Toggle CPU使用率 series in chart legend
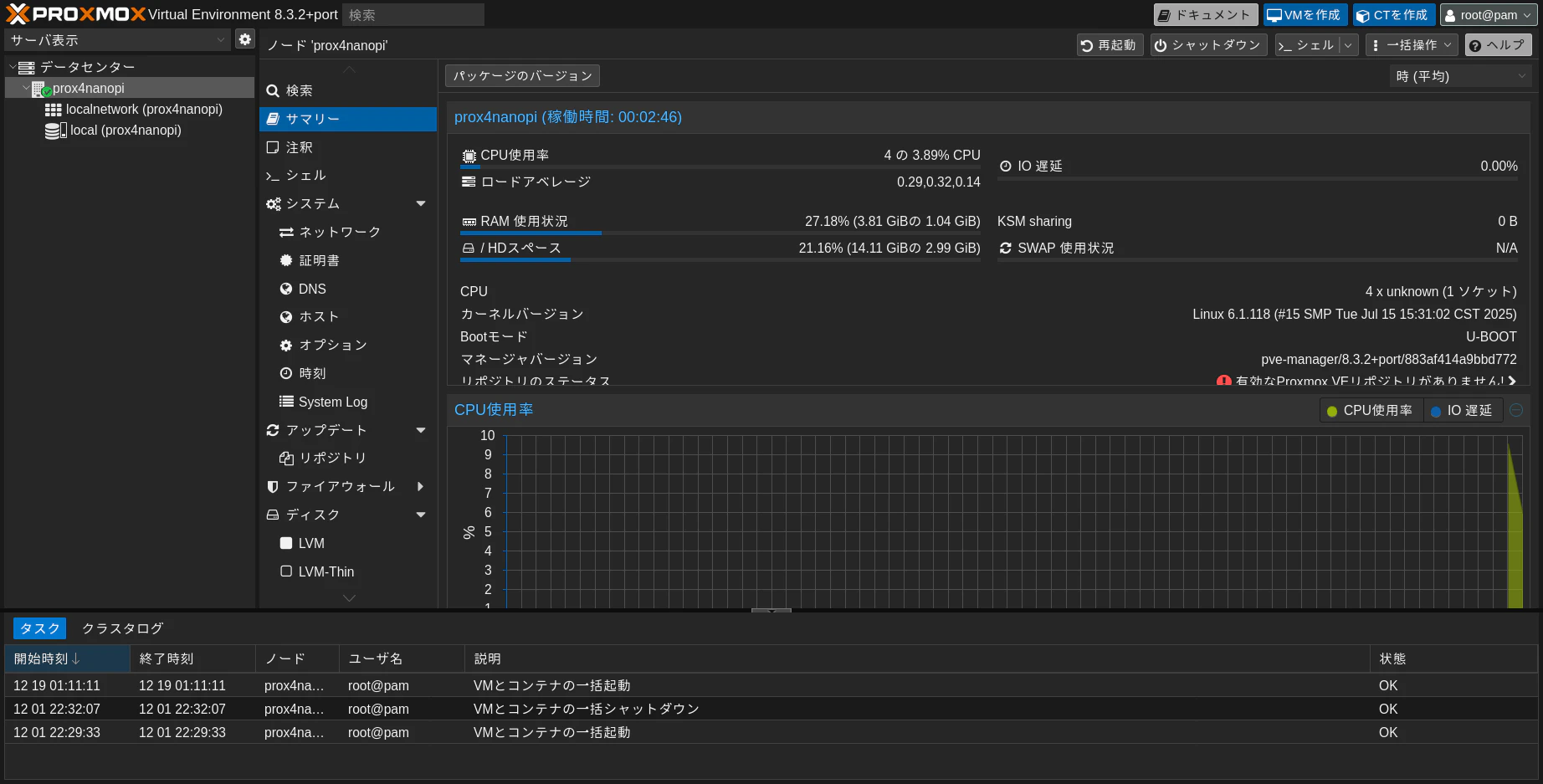Viewport: 1543px width, 784px height. click(1370, 411)
